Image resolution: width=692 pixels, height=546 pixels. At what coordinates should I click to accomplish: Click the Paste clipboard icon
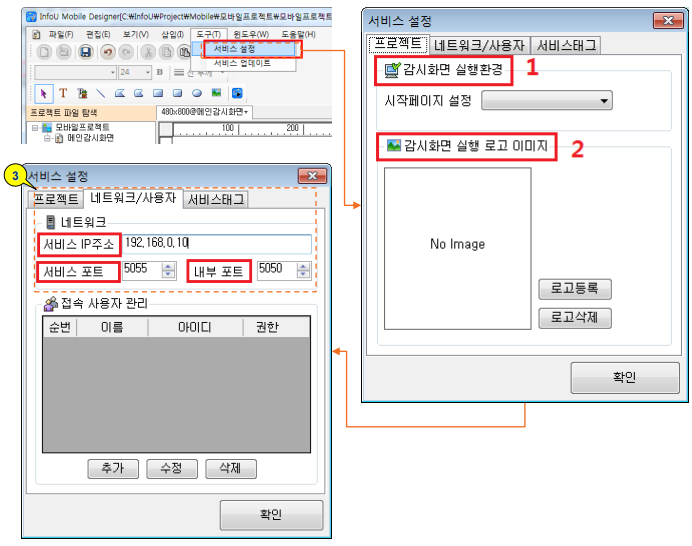[184, 52]
